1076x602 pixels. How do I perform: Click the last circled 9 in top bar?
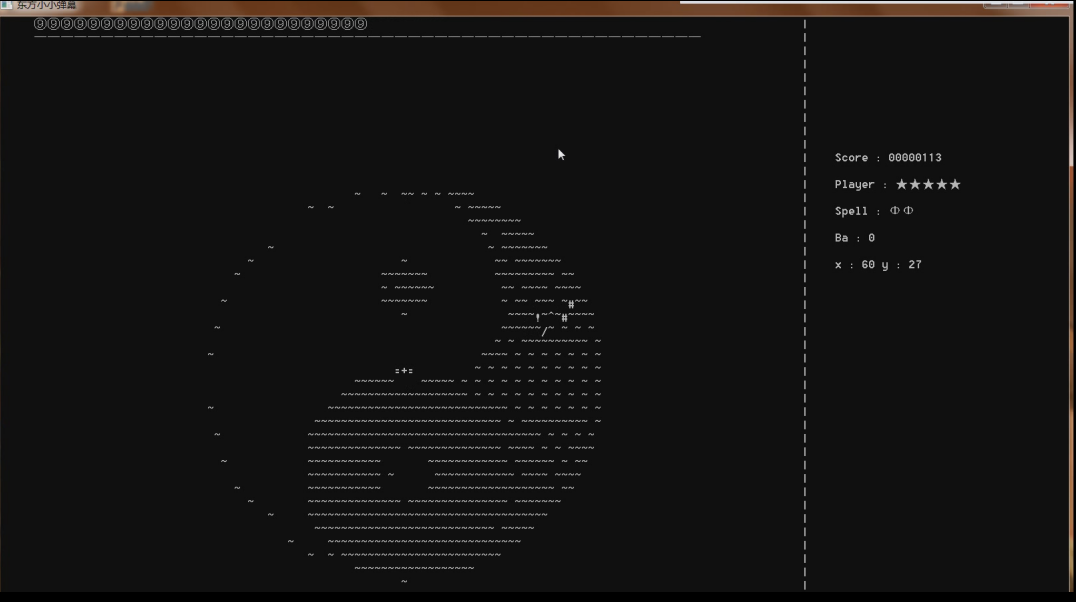coord(361,24)
